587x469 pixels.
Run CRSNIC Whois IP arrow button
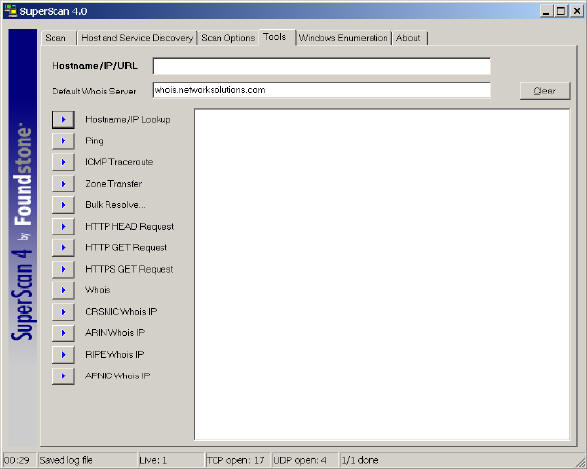pos(63,312)
